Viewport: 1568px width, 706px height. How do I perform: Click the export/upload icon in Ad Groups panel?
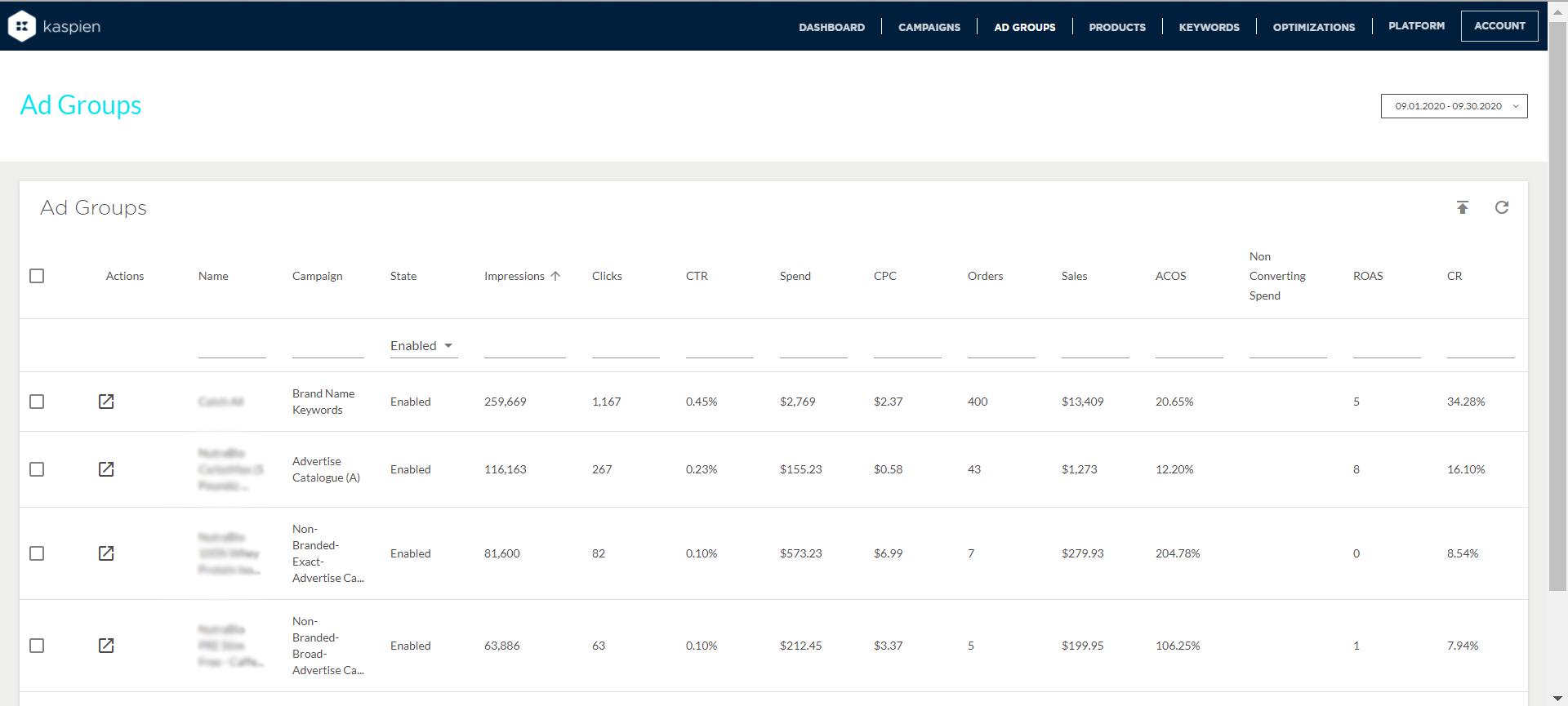(1463, 207)
